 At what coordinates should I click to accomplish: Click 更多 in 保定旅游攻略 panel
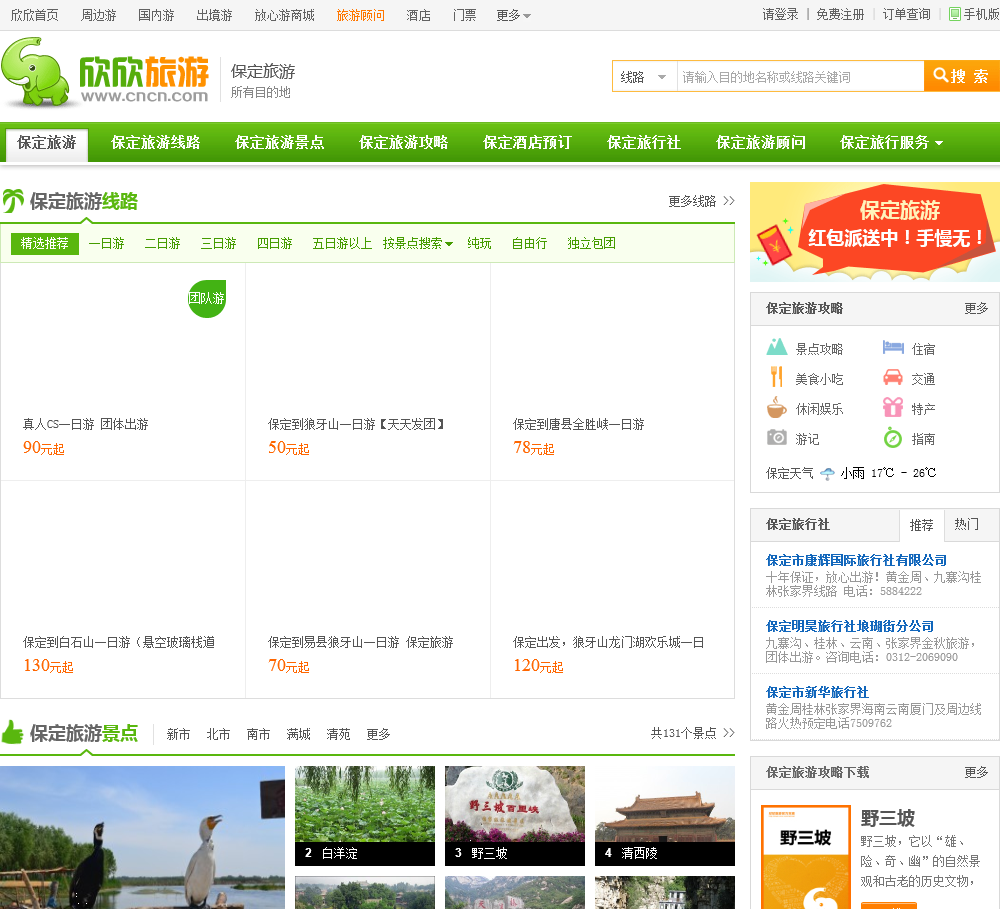976,309
